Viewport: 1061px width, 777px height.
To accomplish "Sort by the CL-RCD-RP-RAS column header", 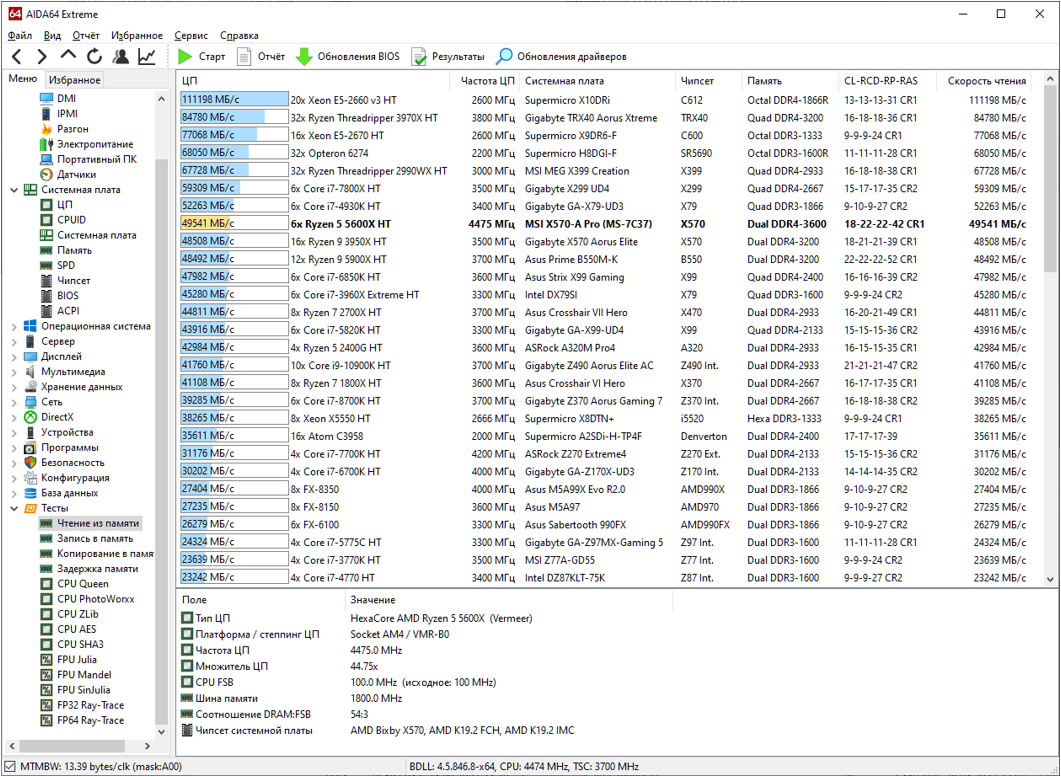I will [887, 81].
